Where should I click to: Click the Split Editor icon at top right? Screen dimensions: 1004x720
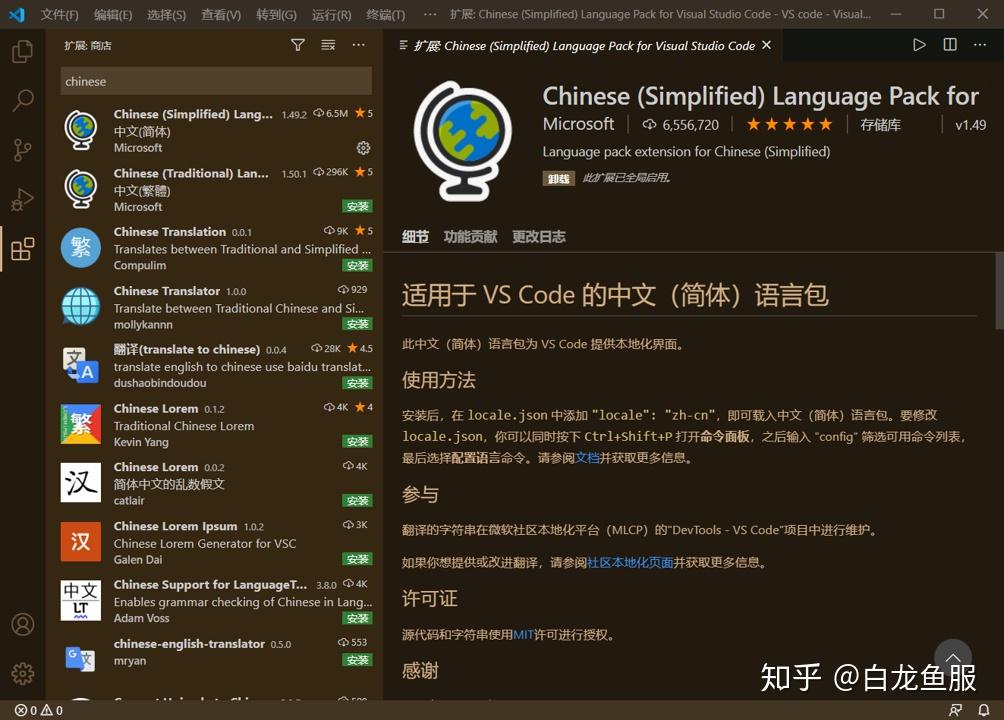coord(948,44)
